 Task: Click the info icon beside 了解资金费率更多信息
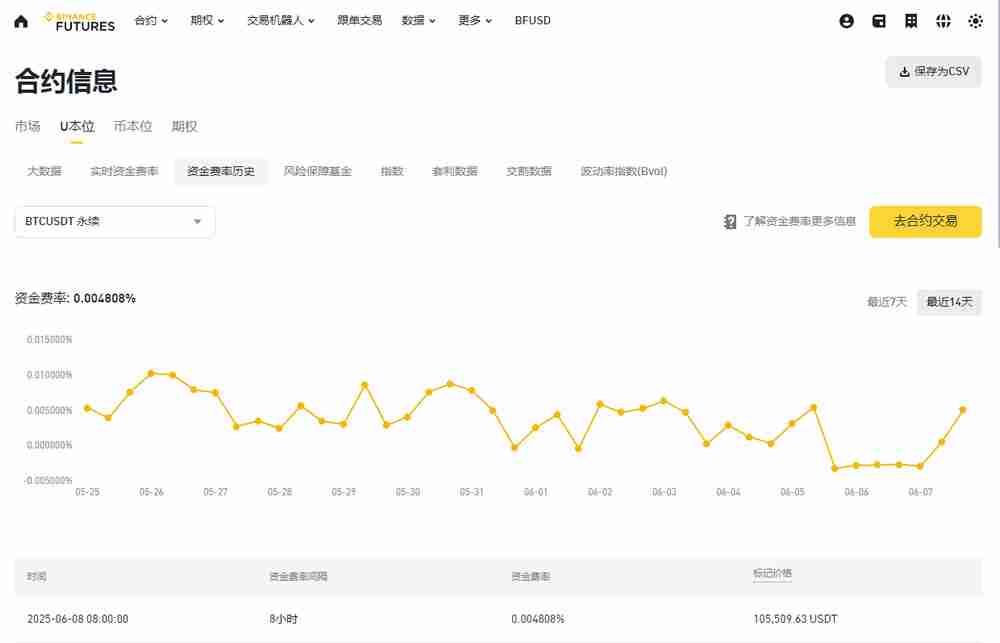(x=729, y=221)
